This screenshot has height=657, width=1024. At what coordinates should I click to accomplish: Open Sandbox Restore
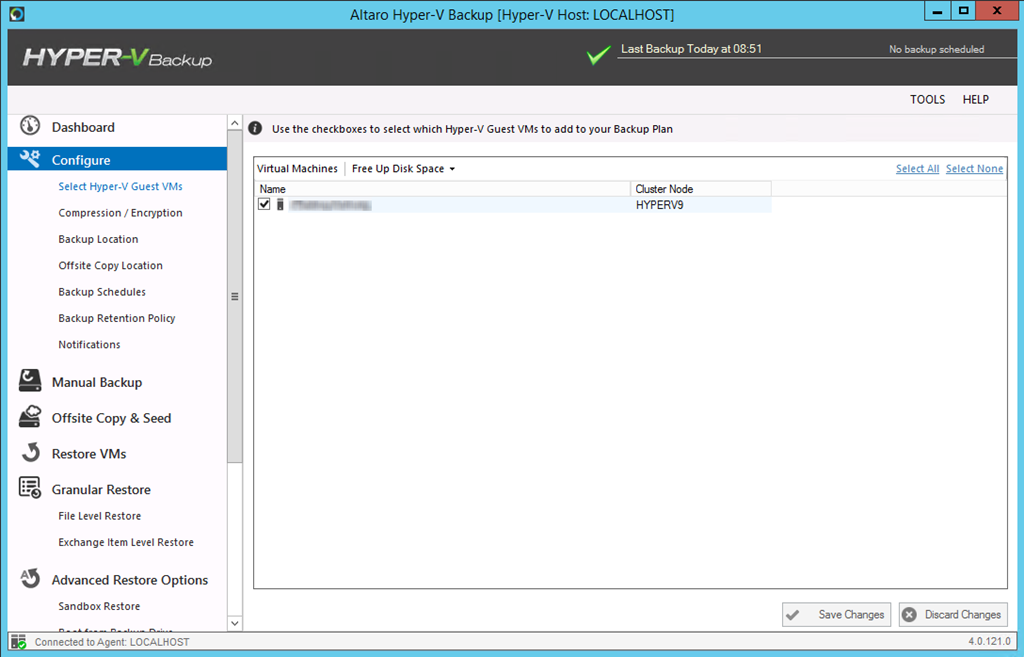coord(99,606)
